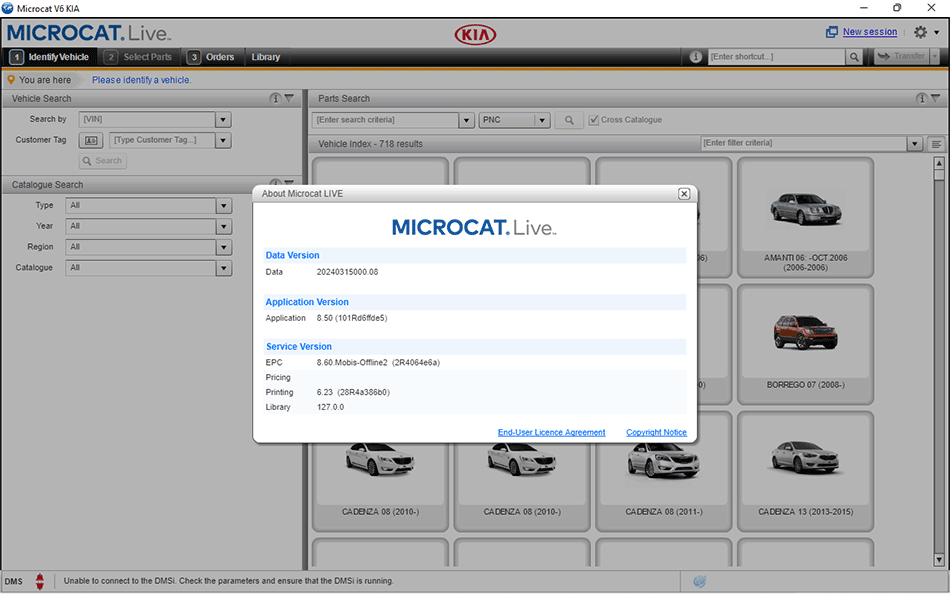Open the Search by VIN dropdown
Image resolution: width=950 pixels, height=594 pixels.
pos(223,119)
